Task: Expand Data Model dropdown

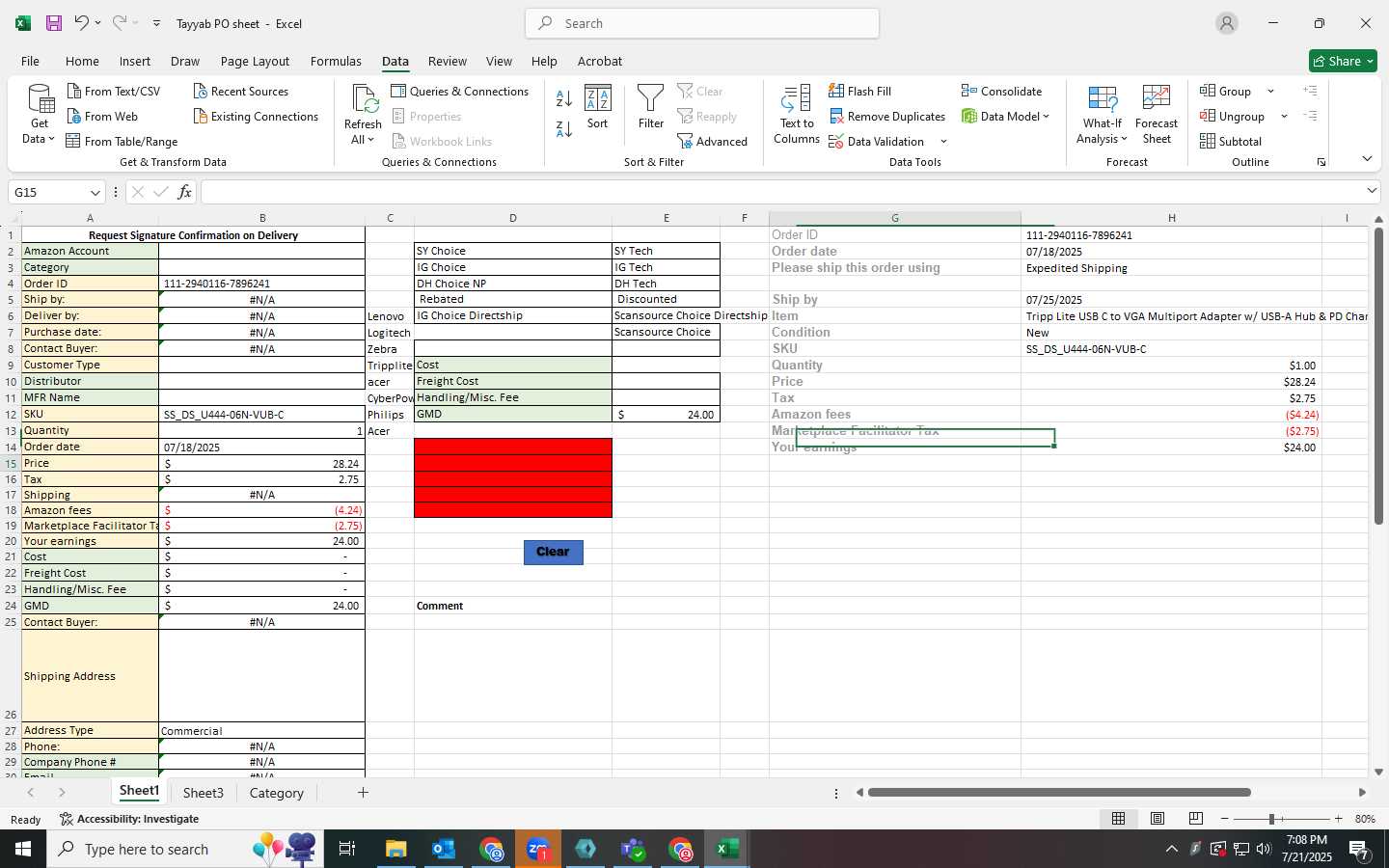Action: tap(1046, 116)
